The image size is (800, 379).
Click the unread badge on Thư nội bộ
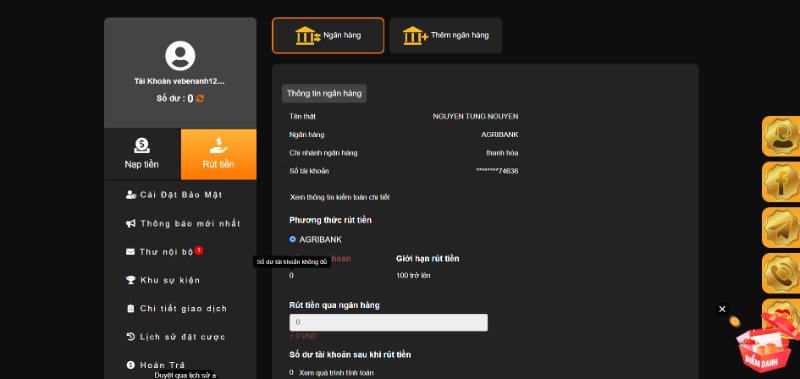point(199,250)
